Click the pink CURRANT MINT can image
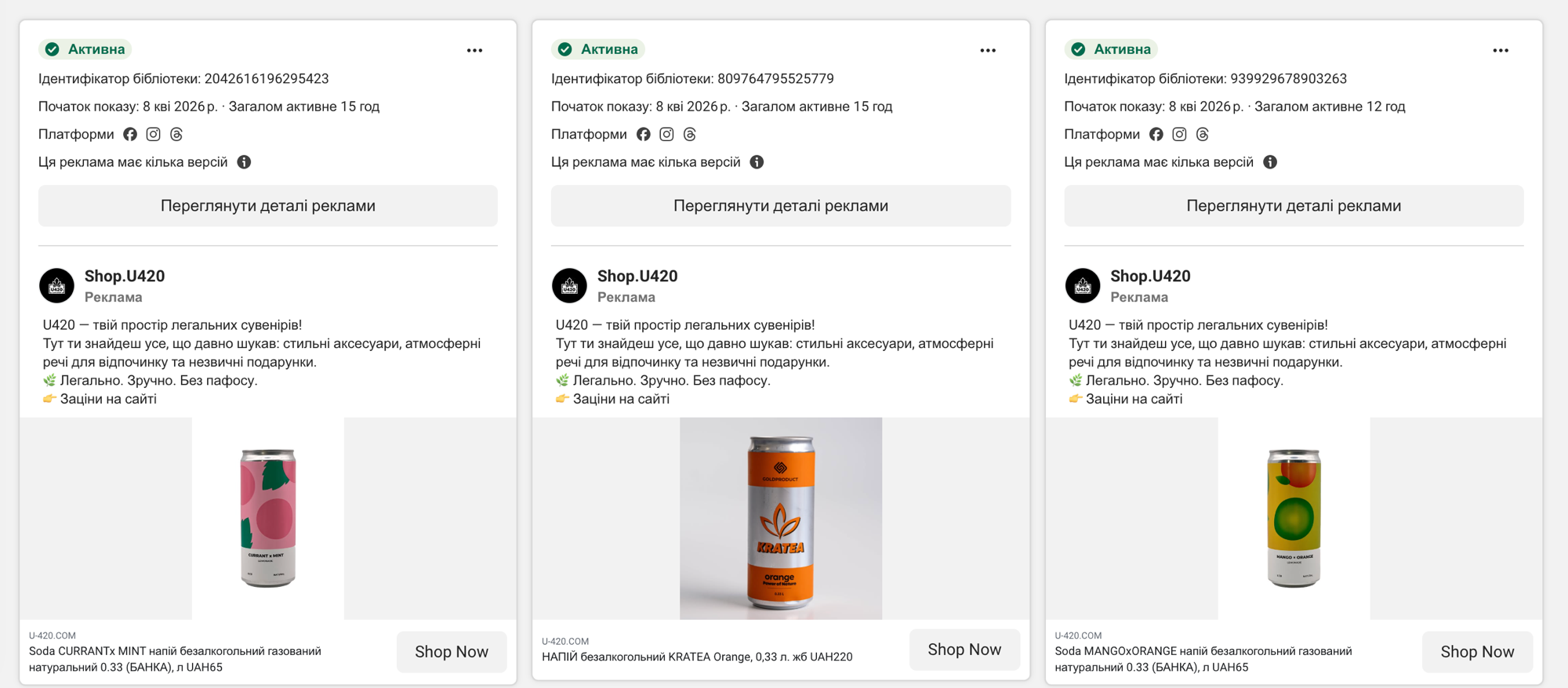The image size is (1568, 688). (x=268, y=518)
